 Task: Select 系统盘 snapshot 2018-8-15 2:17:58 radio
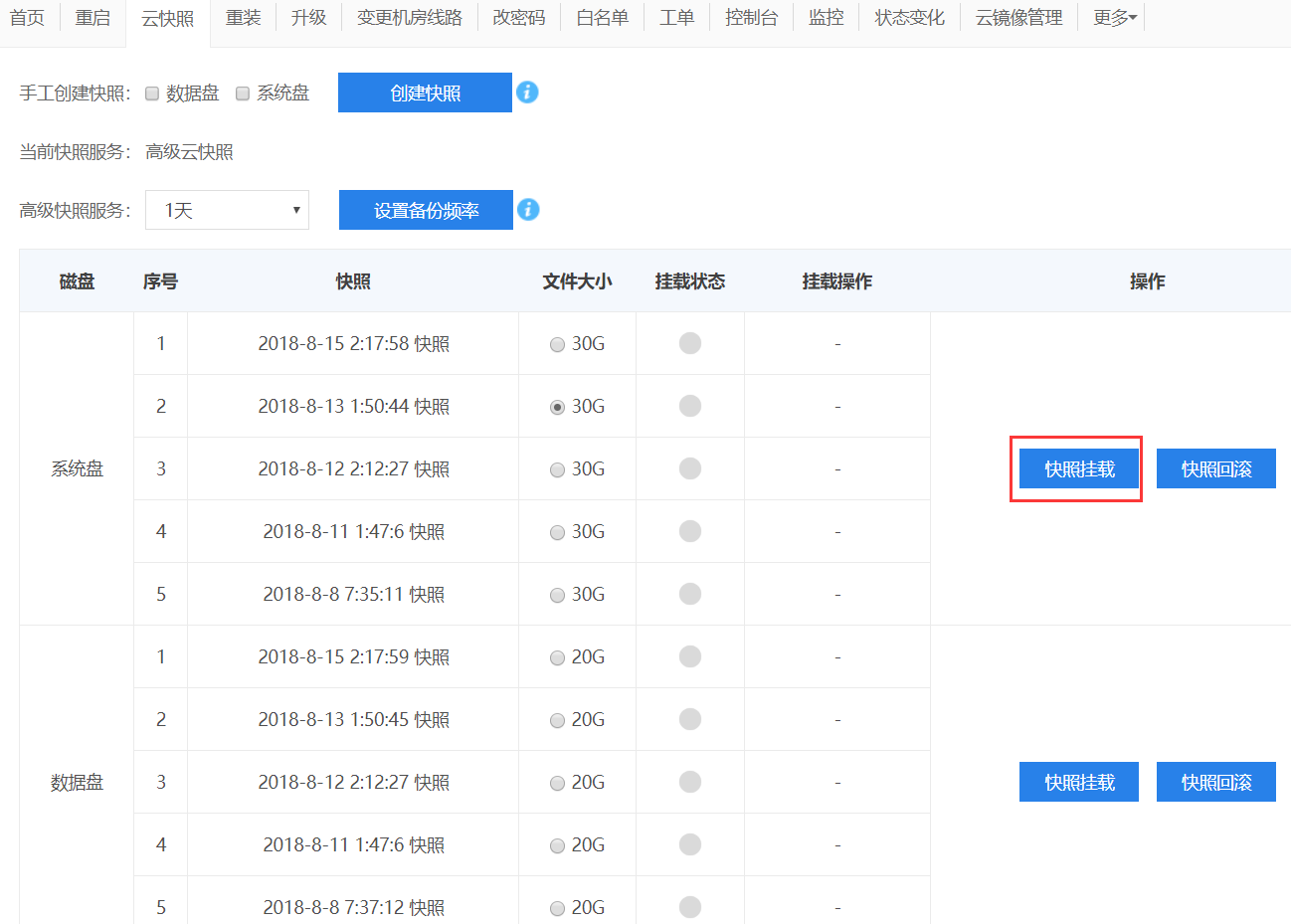click(557, 344)
